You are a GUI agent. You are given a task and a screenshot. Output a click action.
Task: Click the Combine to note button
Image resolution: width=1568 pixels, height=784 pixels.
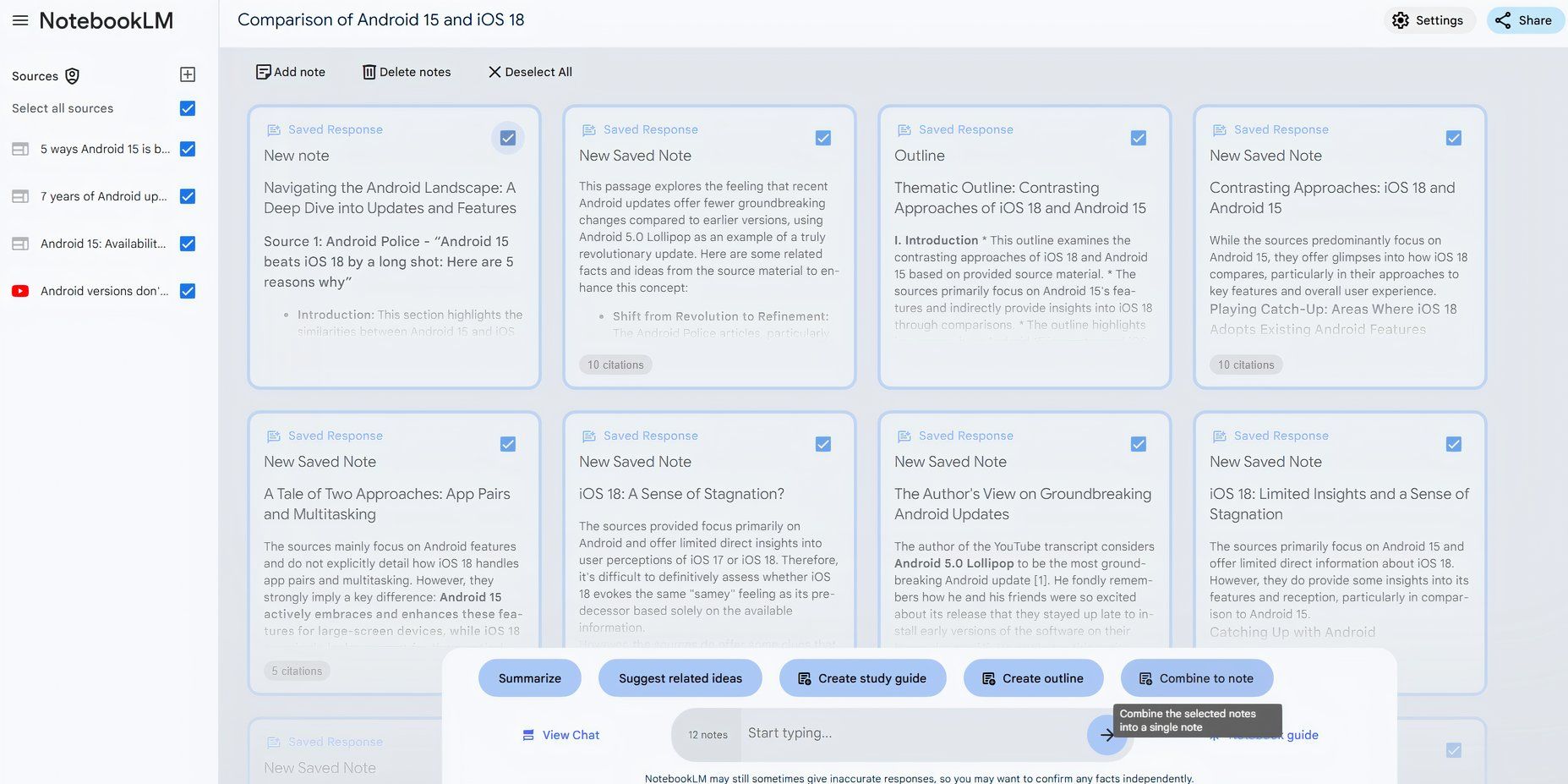[1197, 678]
